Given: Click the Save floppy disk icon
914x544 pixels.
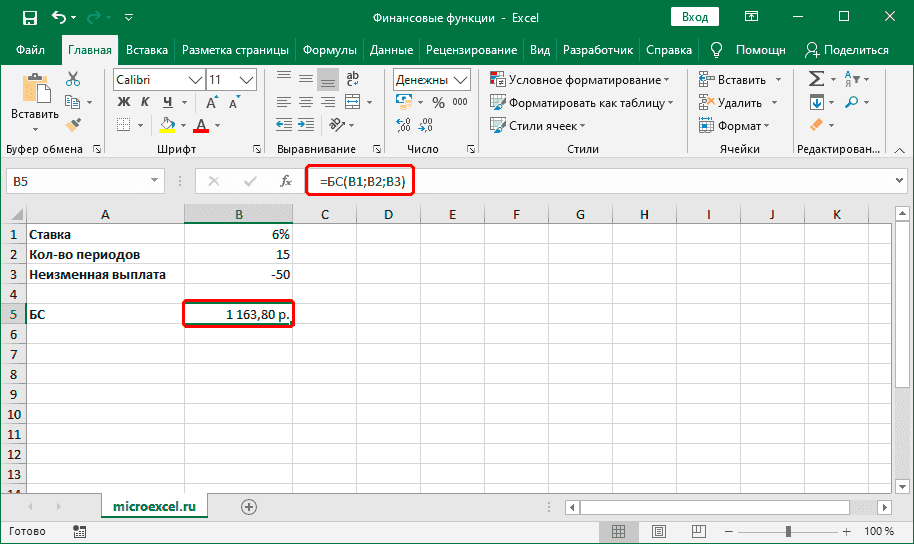Looking at the screenshot, I should tap(29, 18).
